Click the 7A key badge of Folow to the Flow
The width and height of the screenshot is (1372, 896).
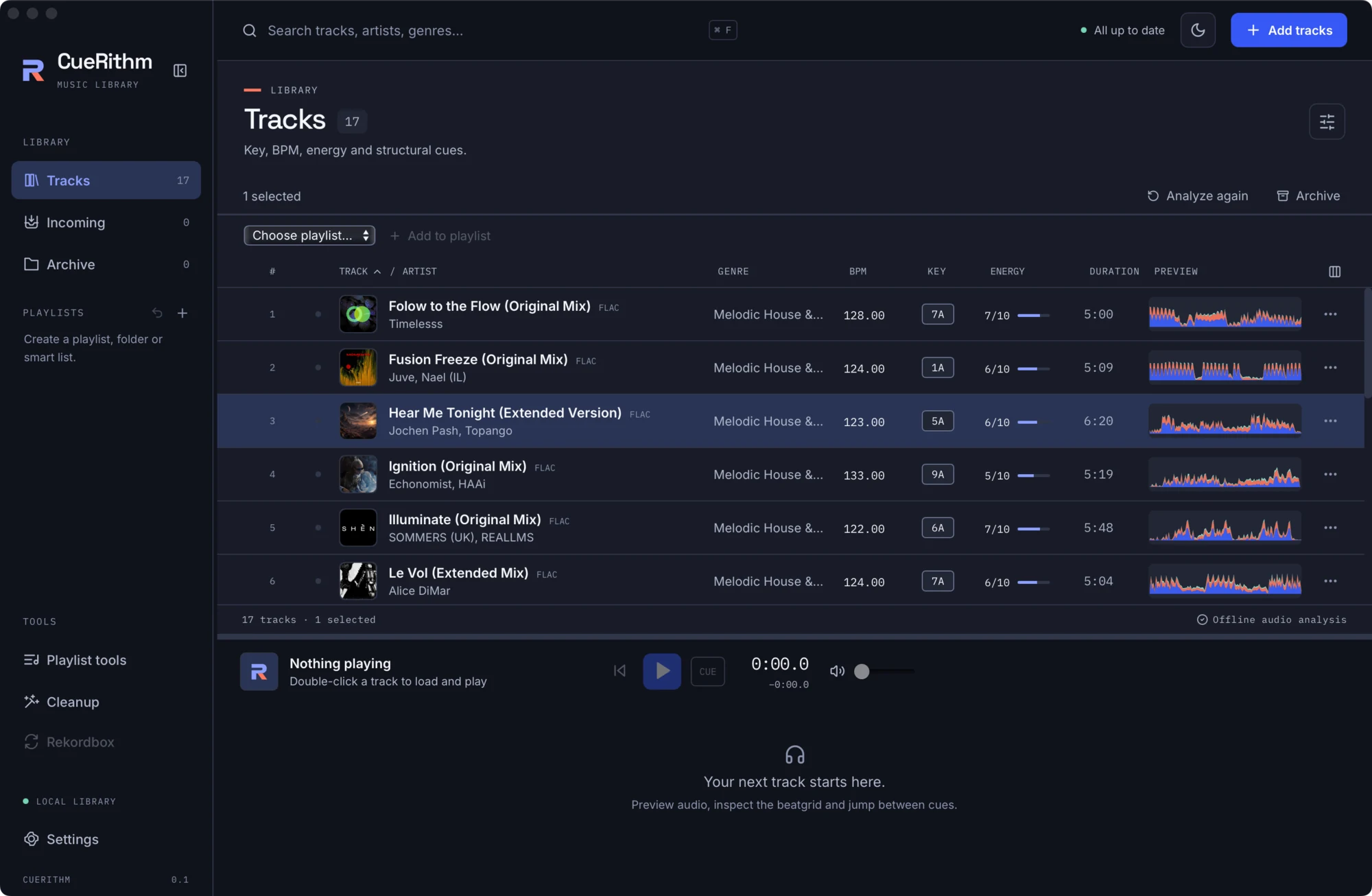(937, 314)
